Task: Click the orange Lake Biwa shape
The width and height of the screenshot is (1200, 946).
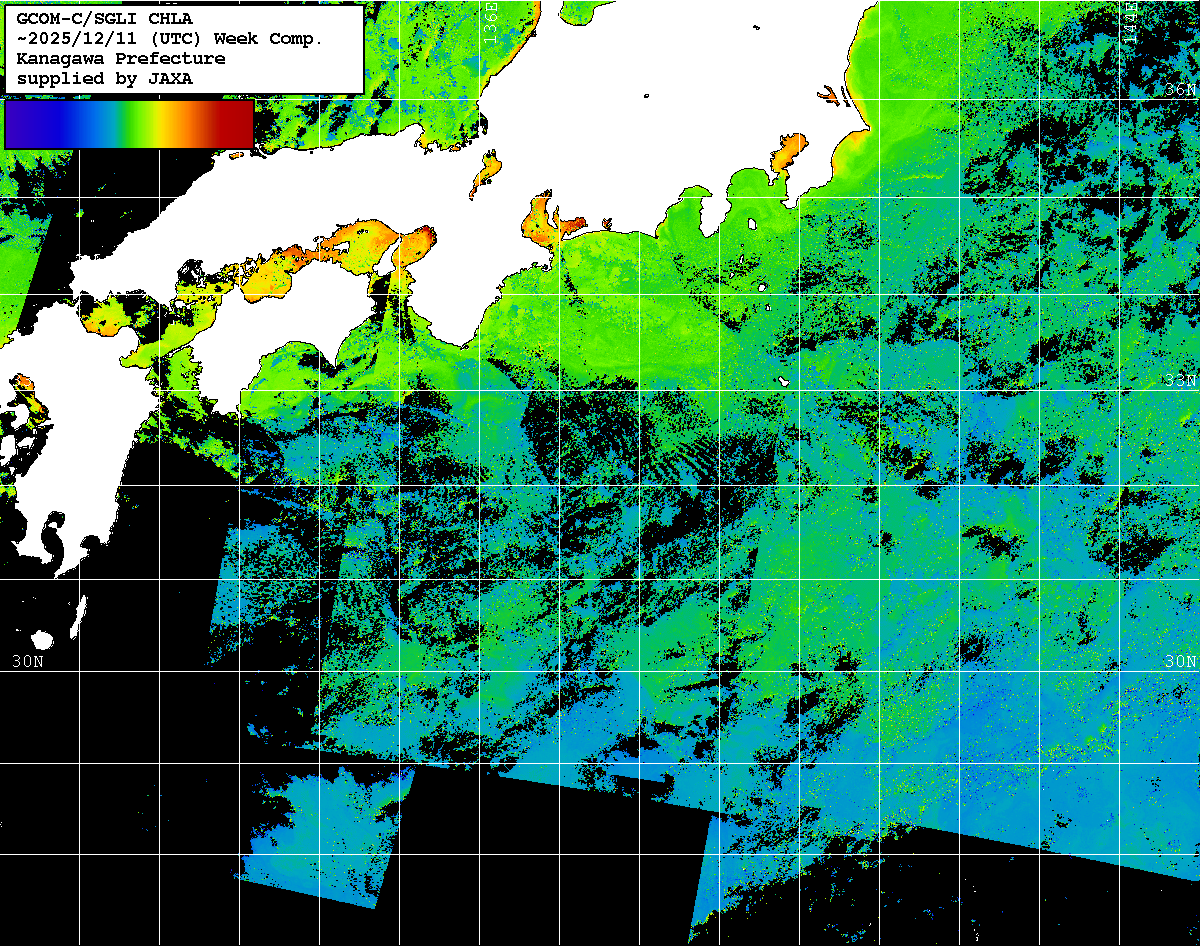Action: pyautogui.click(x=486, y=172)
